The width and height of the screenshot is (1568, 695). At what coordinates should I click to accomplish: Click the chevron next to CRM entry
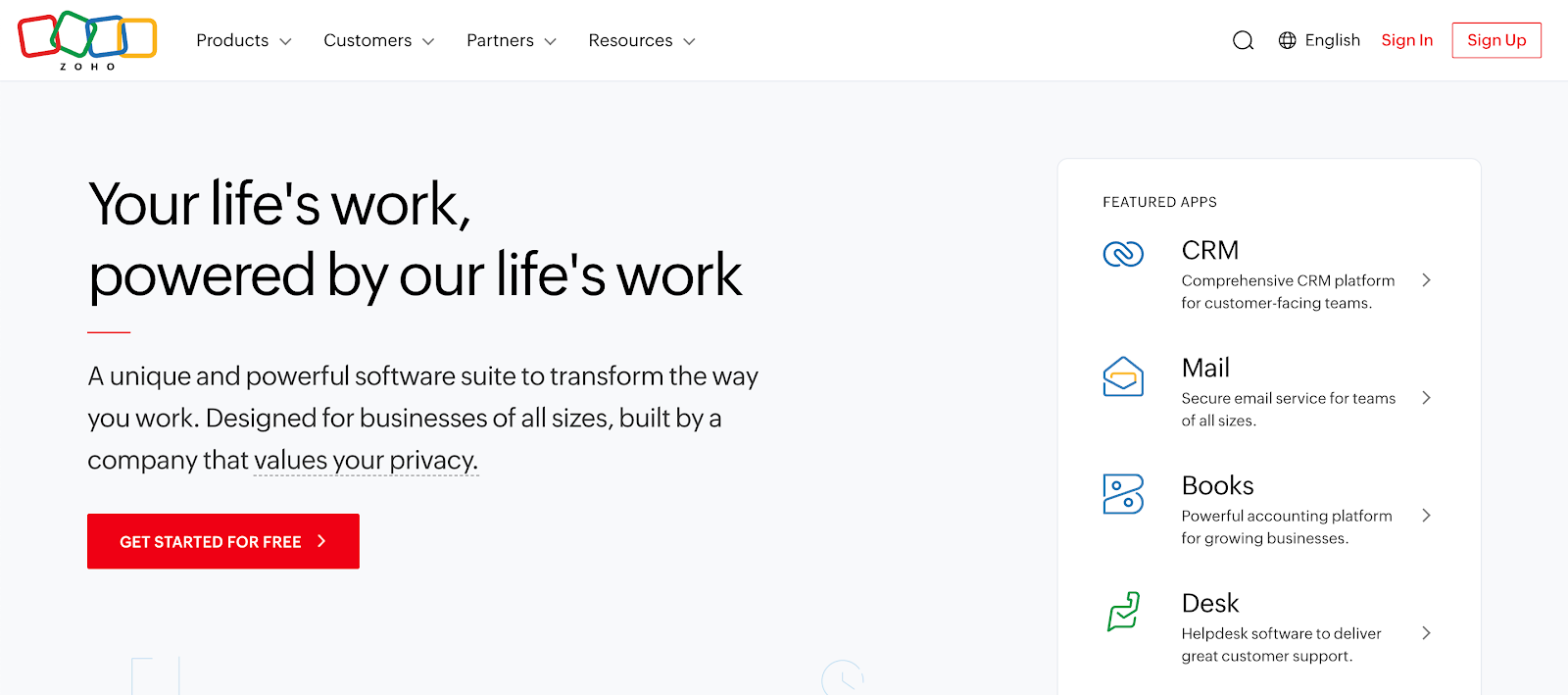click(1427, 279)
